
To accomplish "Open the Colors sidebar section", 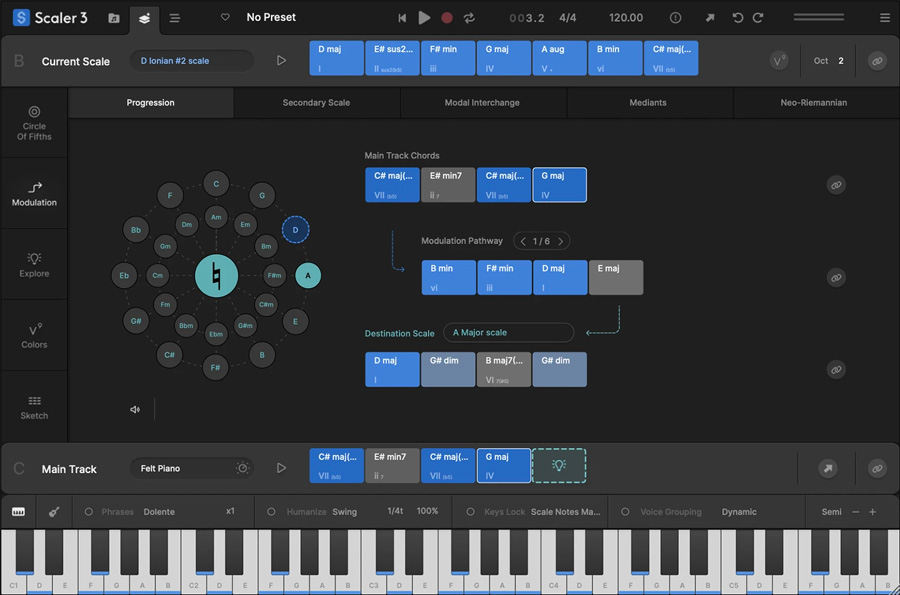I will pos(34,335).
